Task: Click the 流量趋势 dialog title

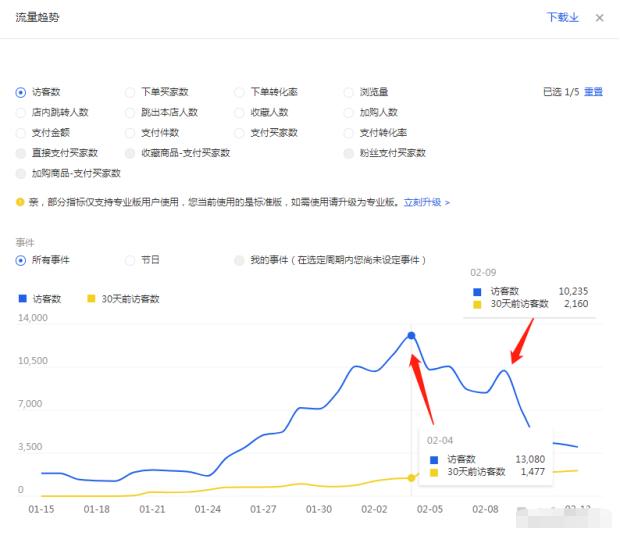Action: [x=37, y=17]
